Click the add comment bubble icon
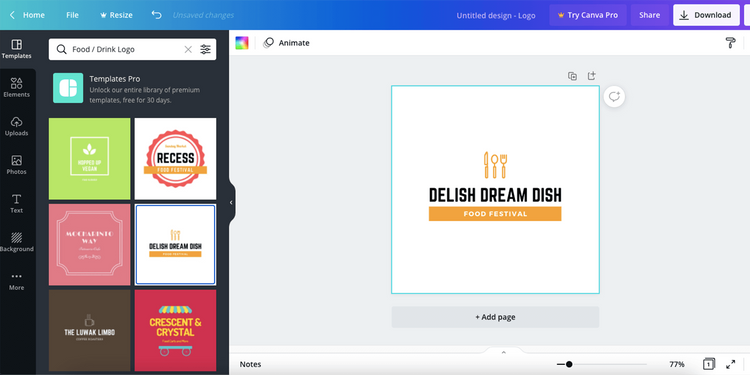Viewport: 750px width, 375px height. click(x=614, y=97)
